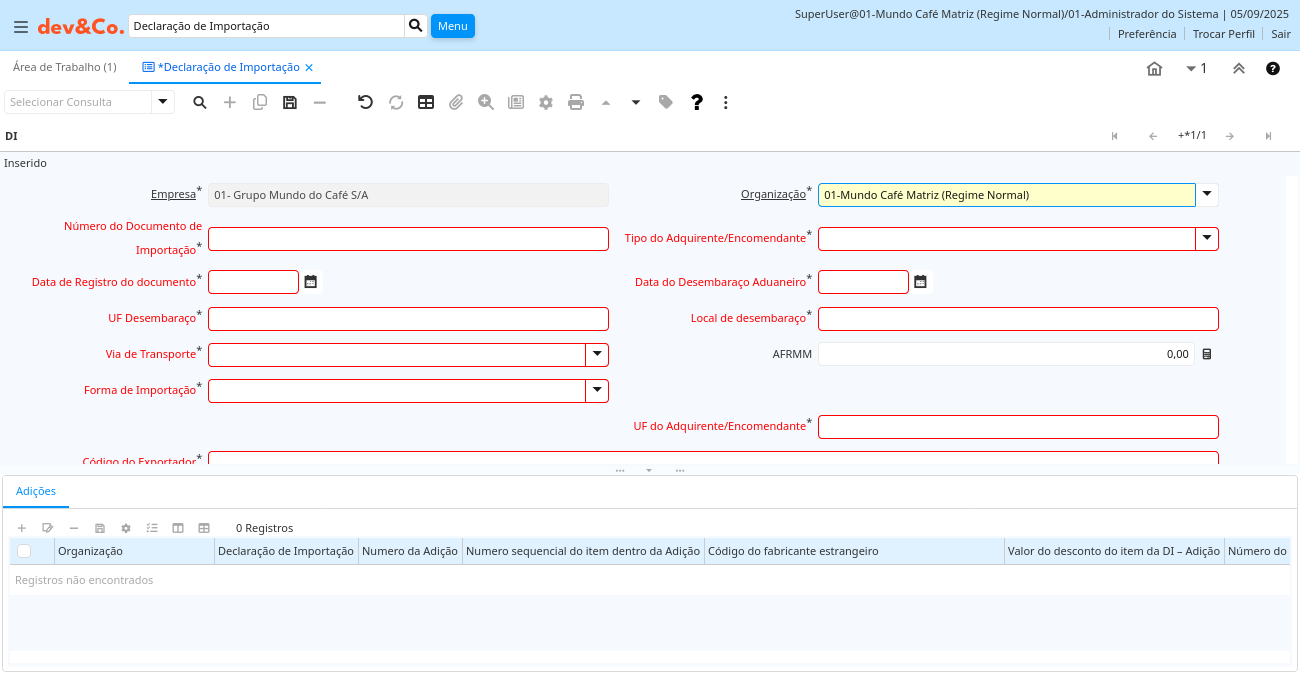Screen dimensions: 1300x674
Task: Click the Undo changes icon
Action: (x=365, y=102)
